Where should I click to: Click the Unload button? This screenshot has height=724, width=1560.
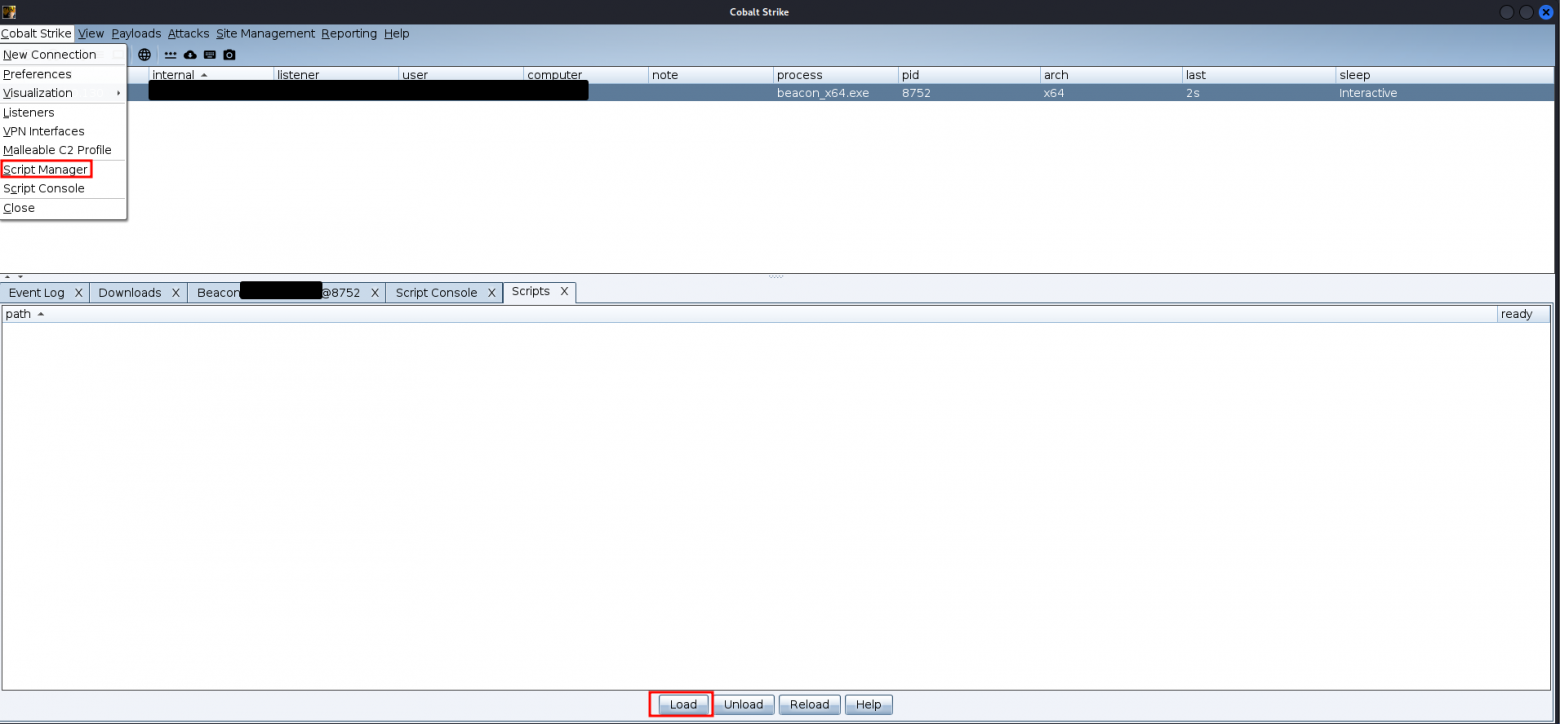coord(743,704)
